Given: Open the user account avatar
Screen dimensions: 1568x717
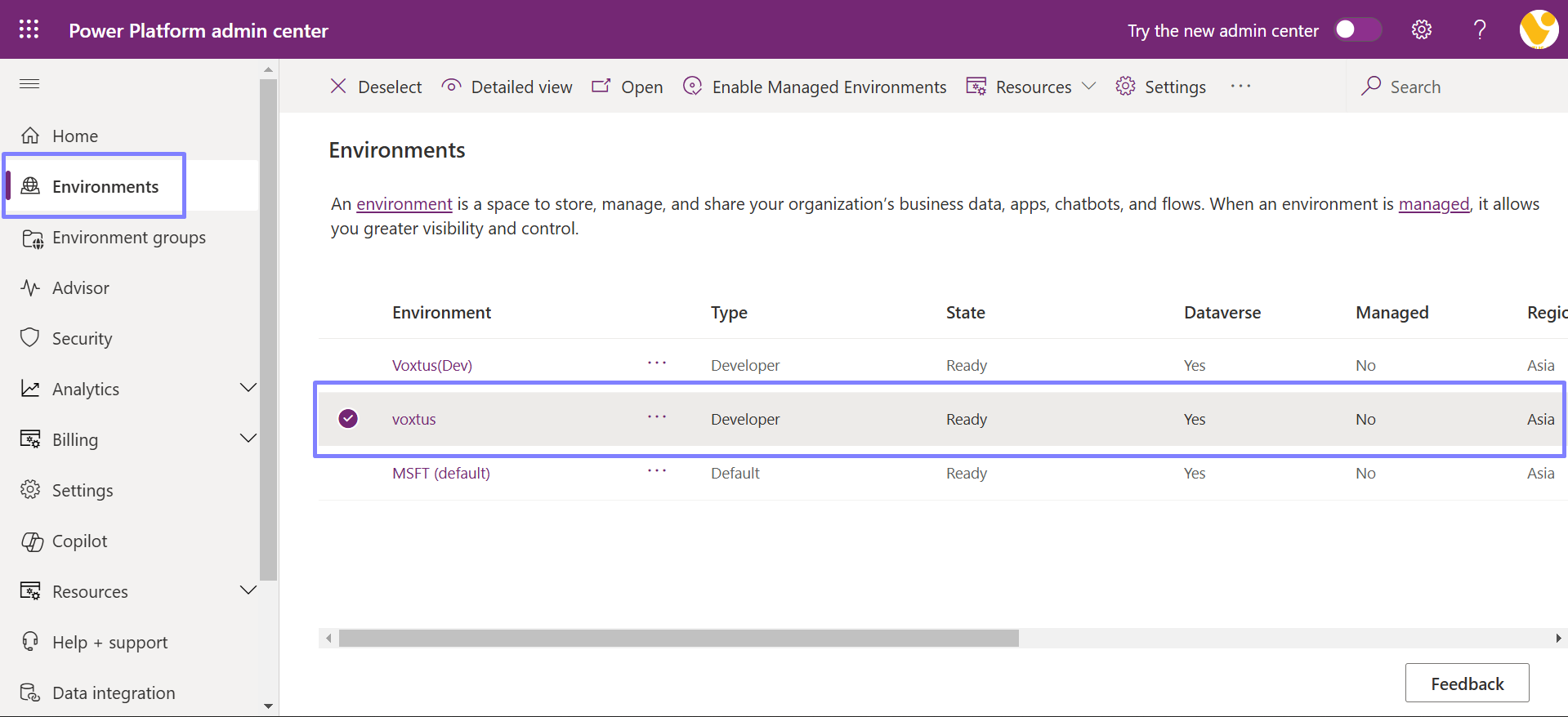Looking at the screenshot, I should [1539, 29].
